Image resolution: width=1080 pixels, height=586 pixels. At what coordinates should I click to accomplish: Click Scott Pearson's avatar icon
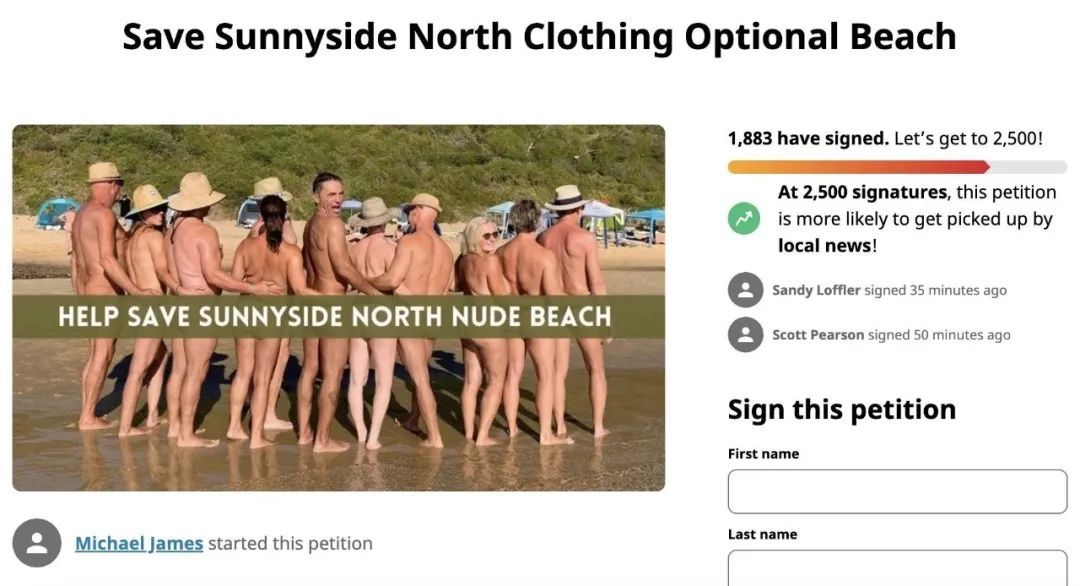tap(745, 335)
